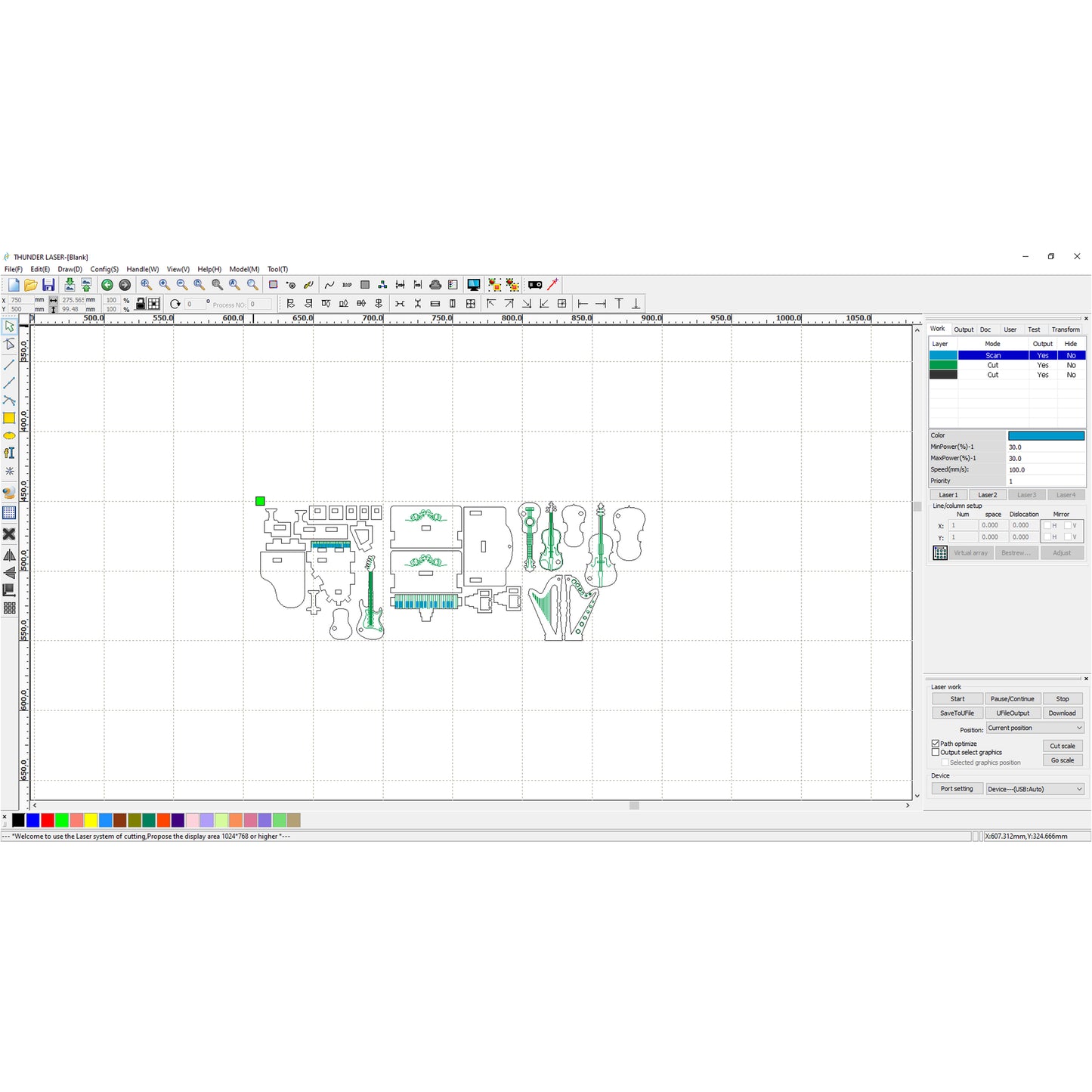Switch to the Transform tab
The height and width of the screenshot is (1092, 1092).
1066,329
